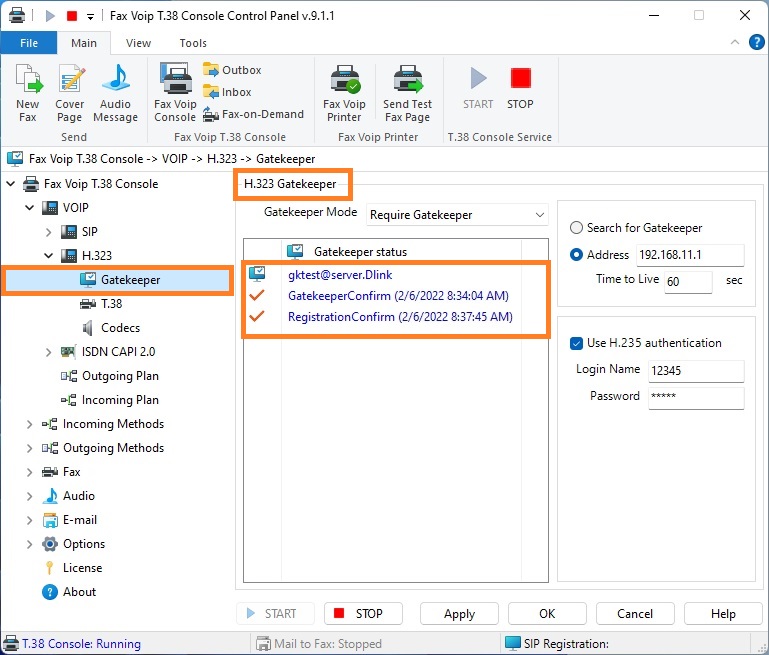Open the Gatekeeper Mode dropdown

tap(457, 215)
